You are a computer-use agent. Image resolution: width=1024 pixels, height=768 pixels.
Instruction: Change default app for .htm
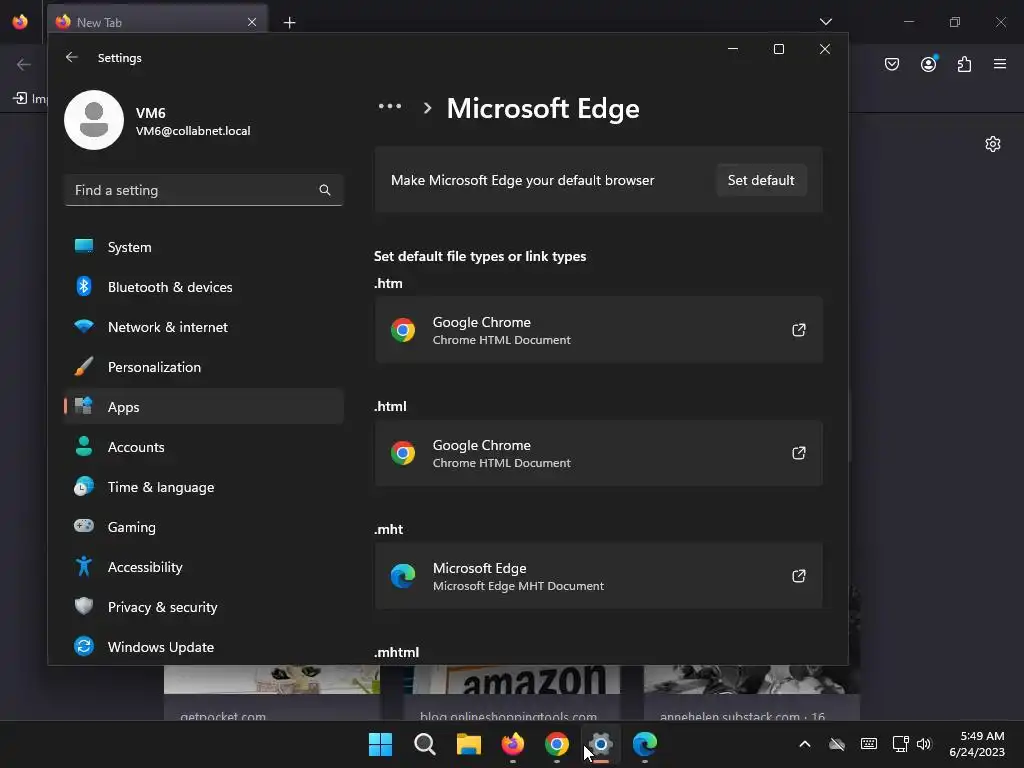pos(598,330)
